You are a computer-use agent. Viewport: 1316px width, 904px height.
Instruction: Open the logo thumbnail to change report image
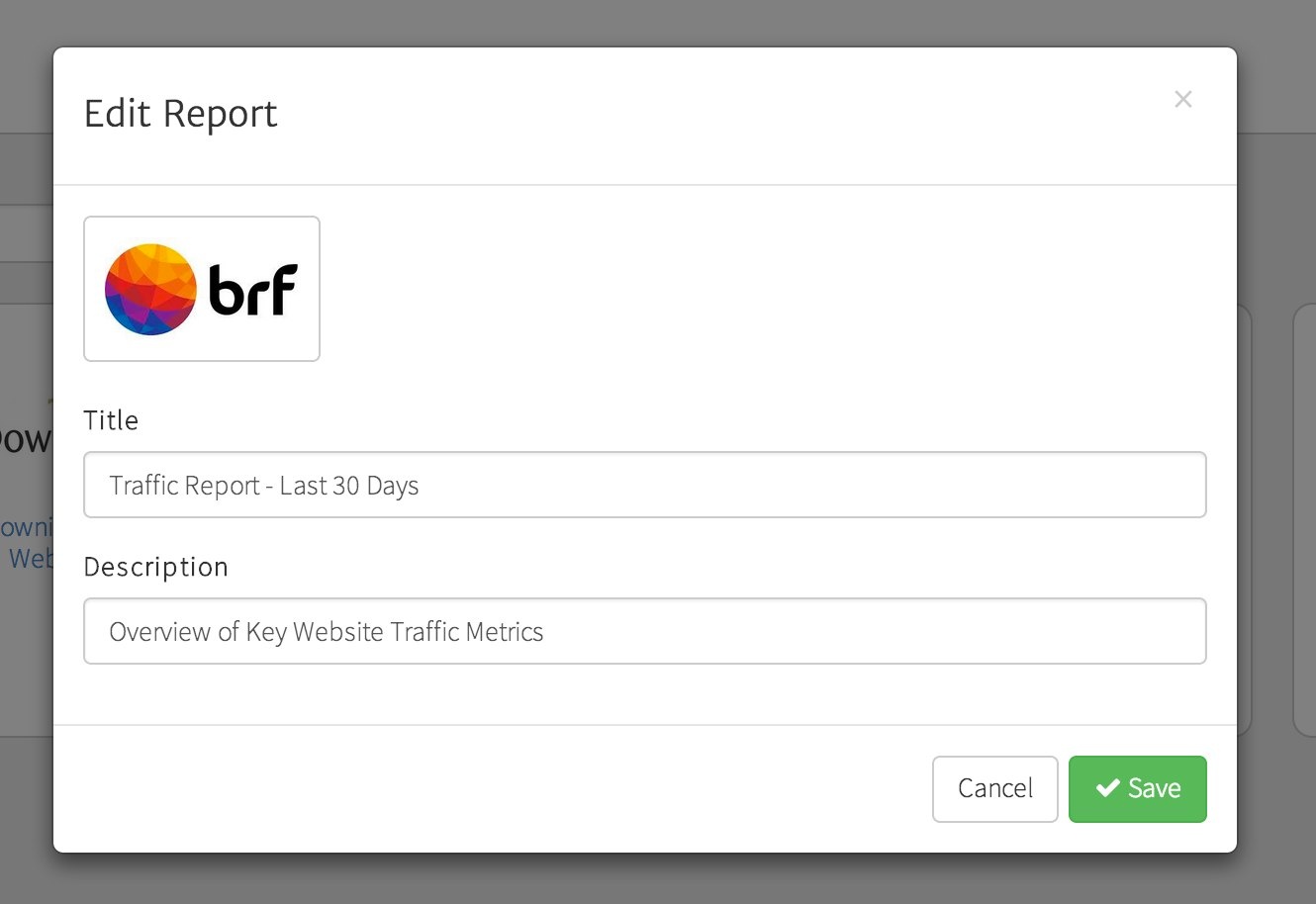click(201, 288)
